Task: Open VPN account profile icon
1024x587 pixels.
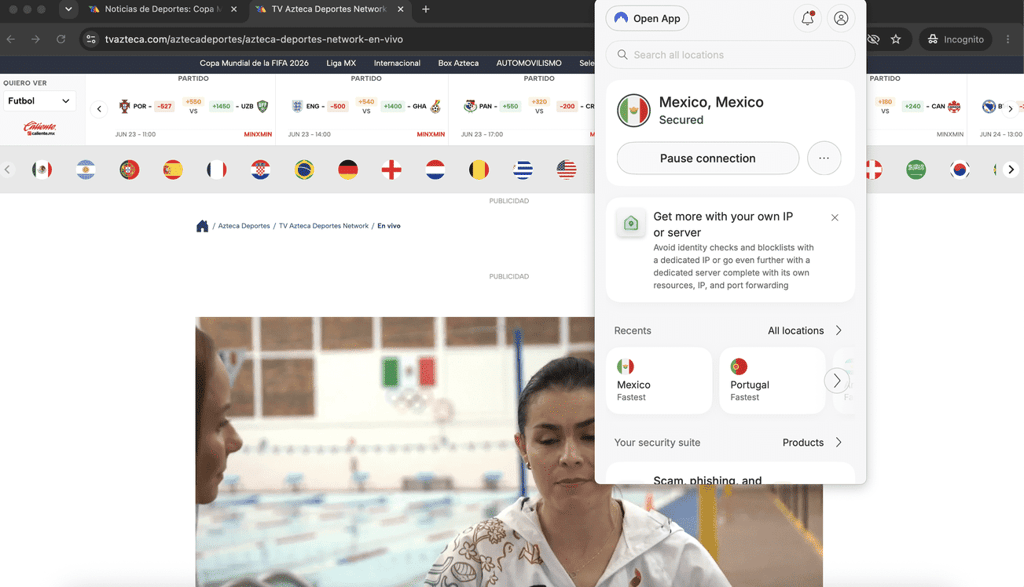Action: 841,18
